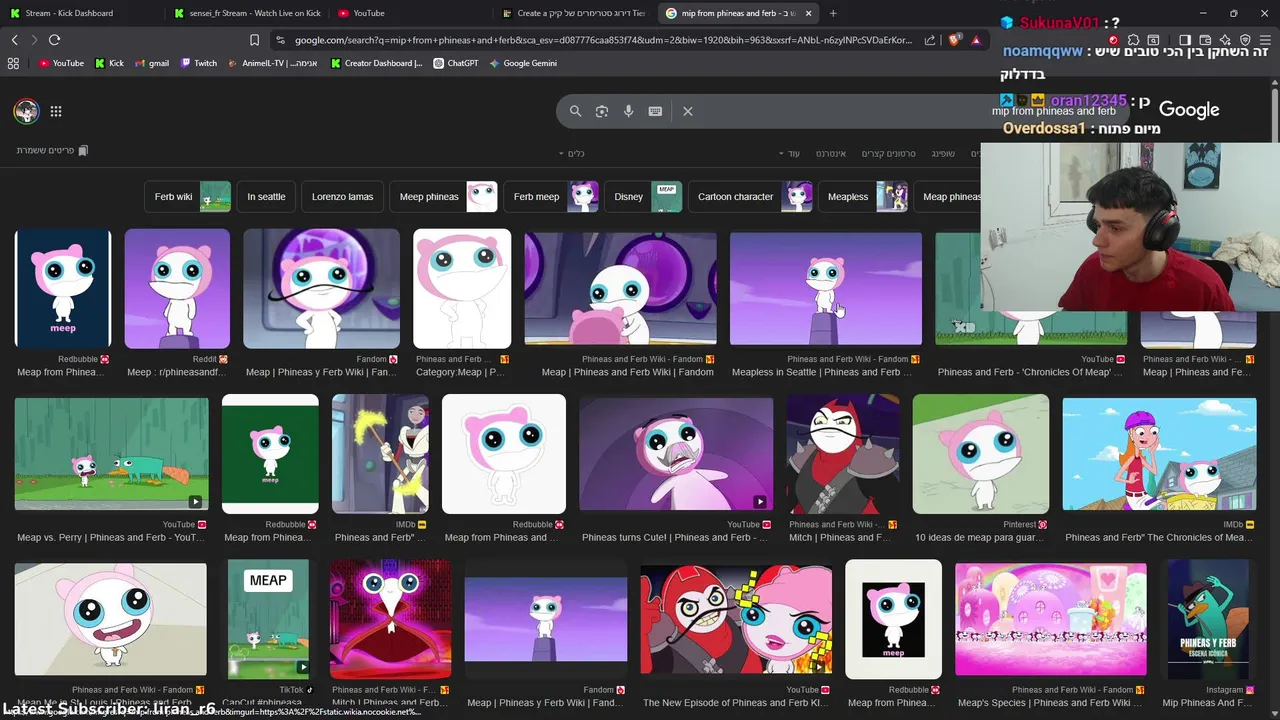Viewport: 1280px width, 720px height.
Task: Open the Google apps grid launcher
Action: 56,111
